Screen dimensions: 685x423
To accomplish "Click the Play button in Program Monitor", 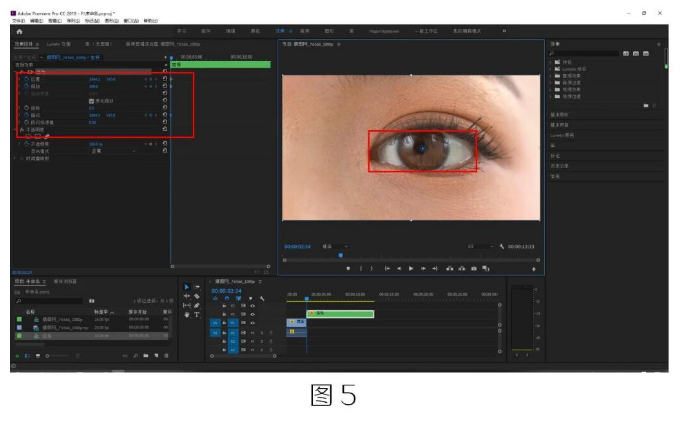I will 410,268.
